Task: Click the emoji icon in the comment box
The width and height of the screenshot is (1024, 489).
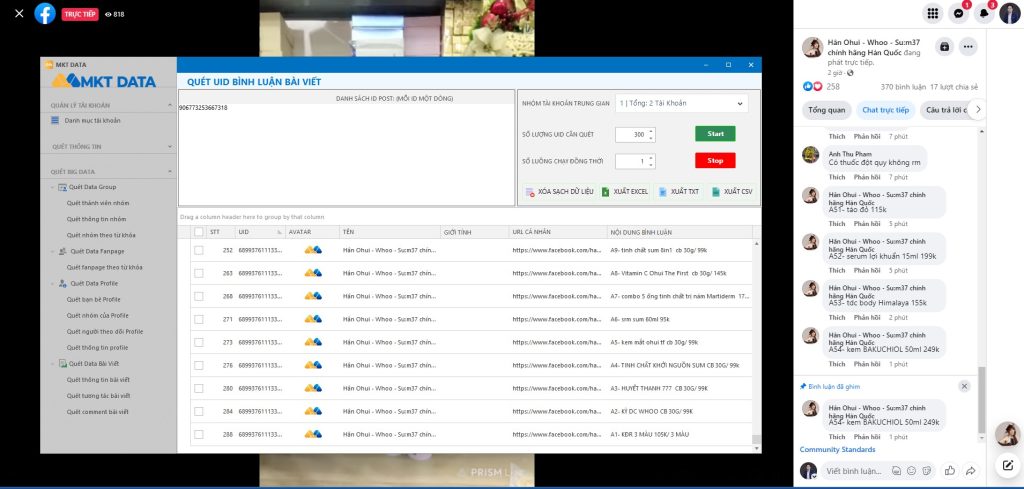Action: click(x=910, y=470)
